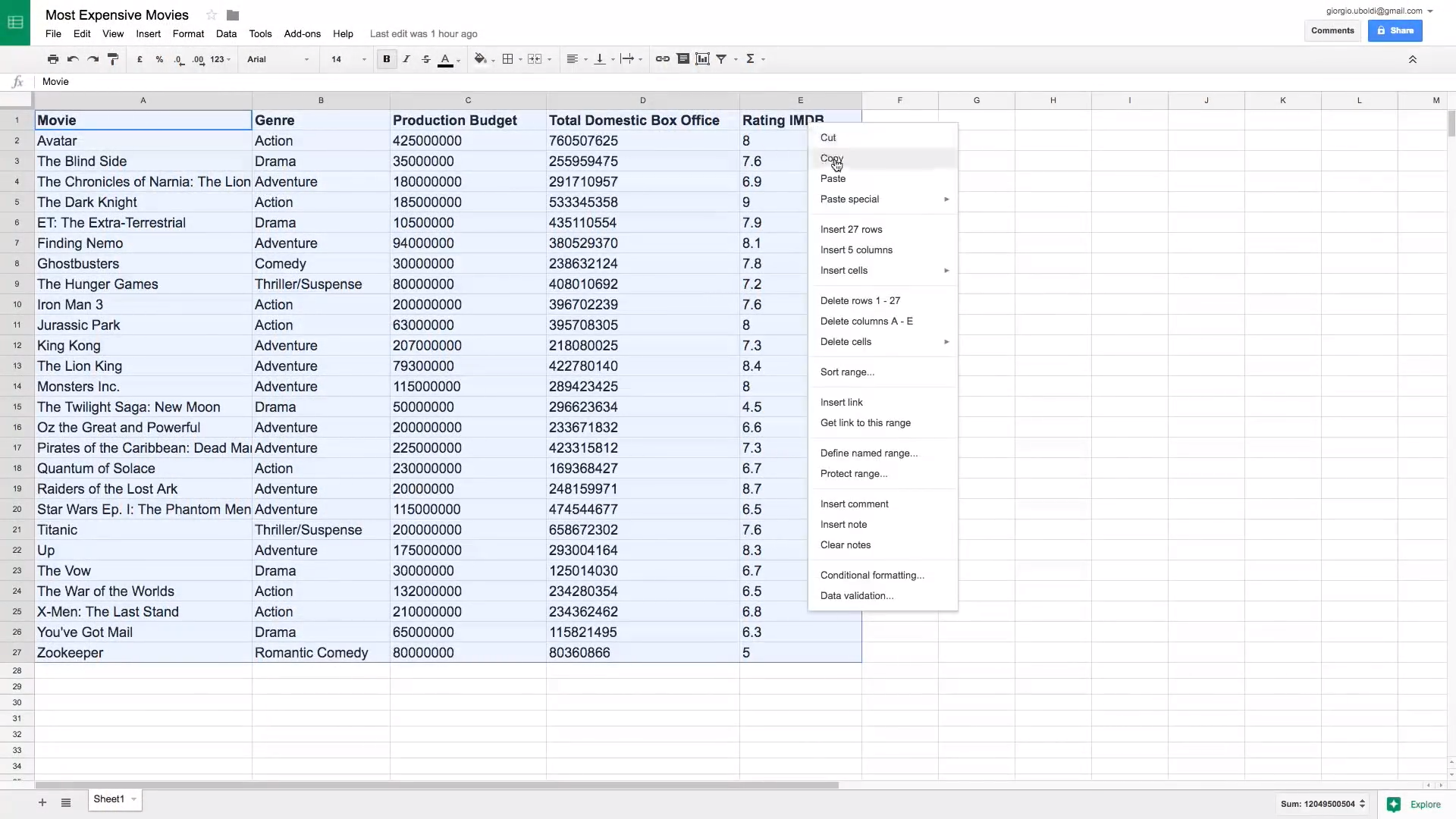This screenshot has height=819, width=1456.
Task: Toggle italic formatting
Action: click(x=406, y=59)
